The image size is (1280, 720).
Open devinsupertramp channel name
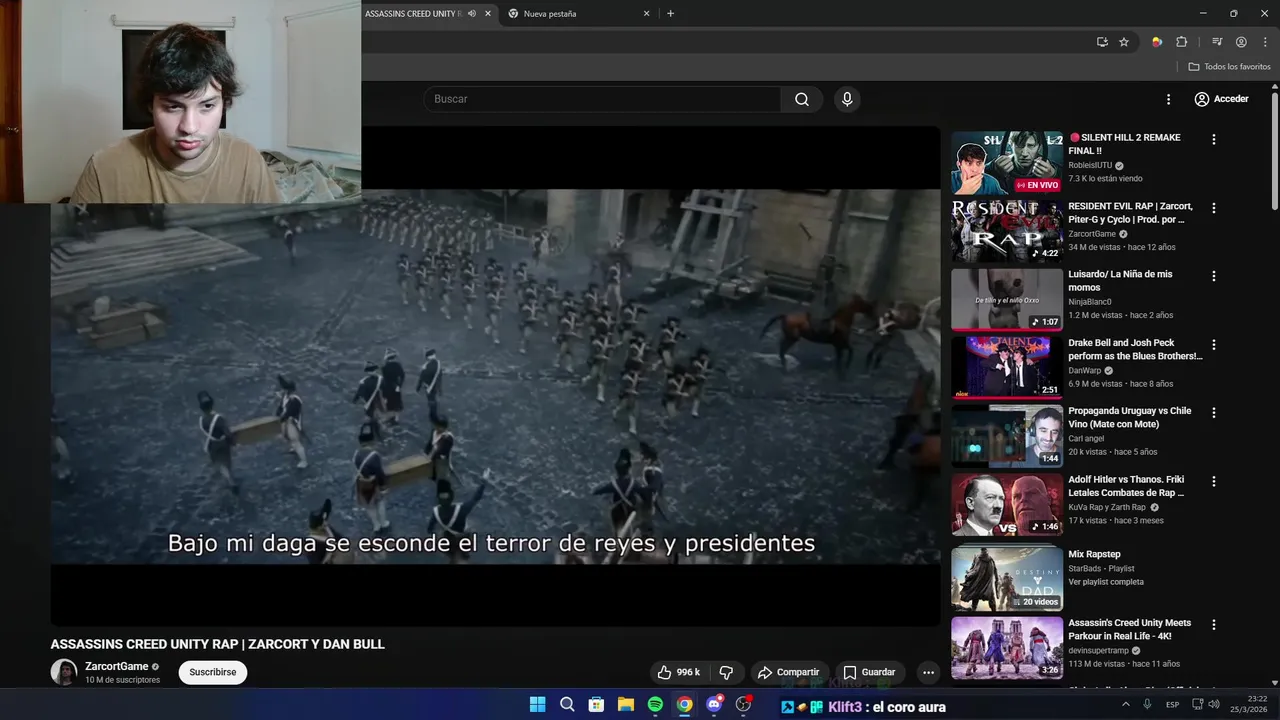click(1098, 650)
